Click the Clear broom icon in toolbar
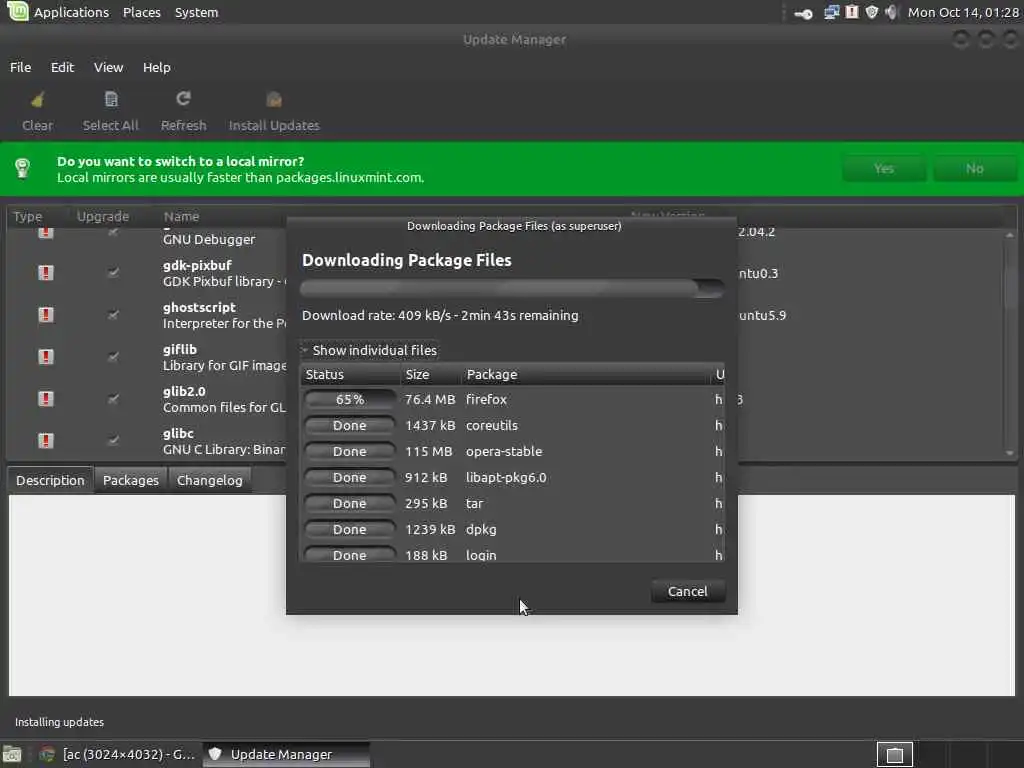Screen dimensions: 1024x768 37,100
